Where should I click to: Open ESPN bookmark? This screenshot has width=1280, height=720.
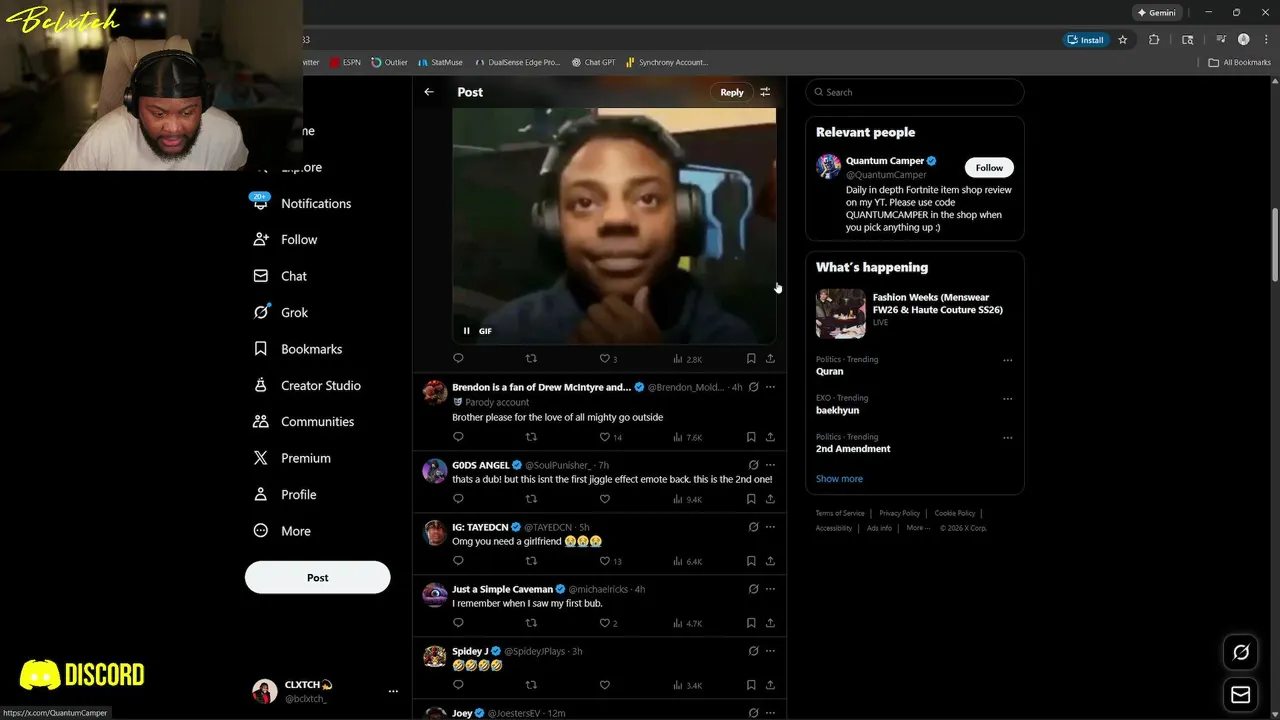(345, 62)
